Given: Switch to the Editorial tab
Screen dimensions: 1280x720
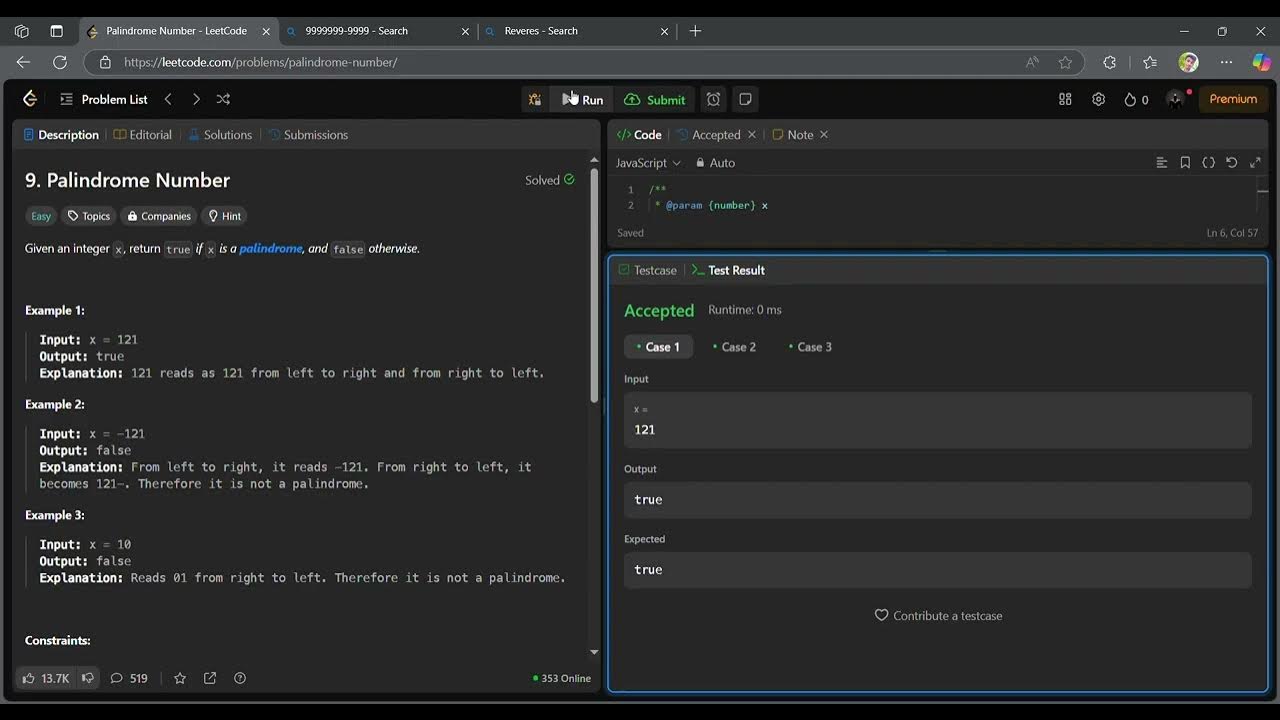Looking at the screenshot, I should coord(143,134).
